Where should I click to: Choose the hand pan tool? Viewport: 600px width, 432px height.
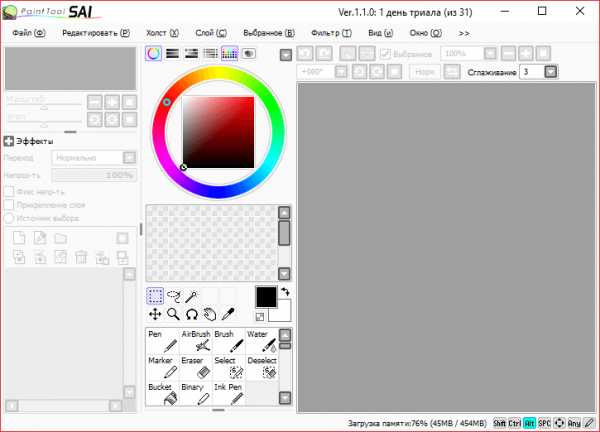(210, 314)
